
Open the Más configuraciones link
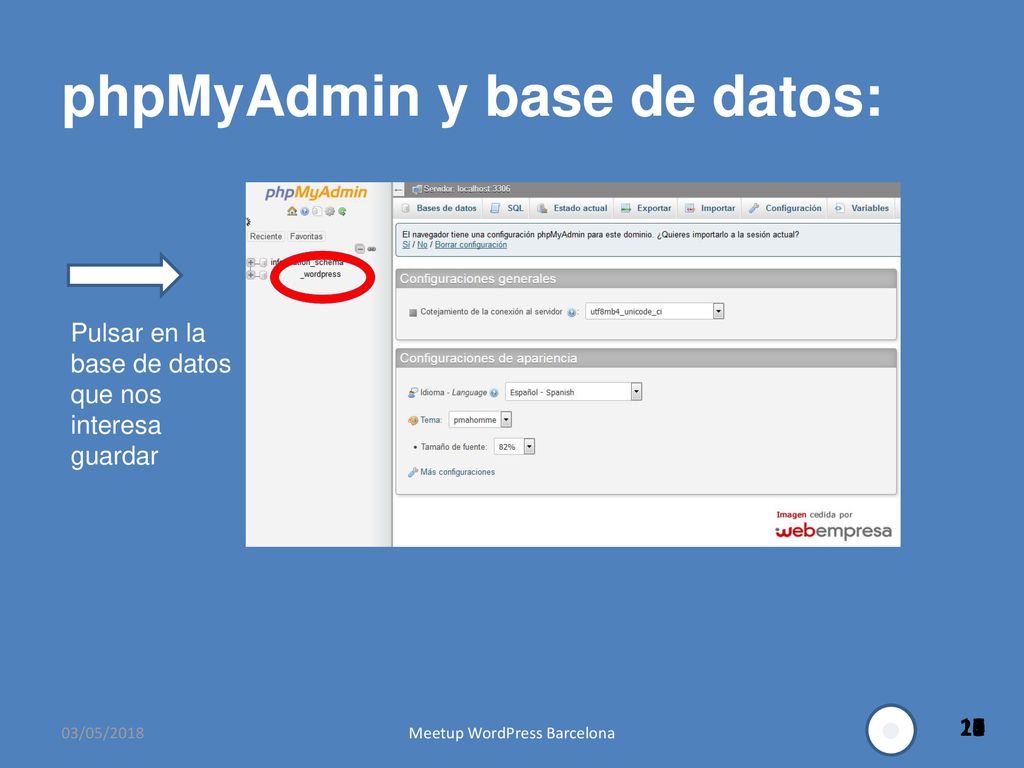tap(458, 472)
